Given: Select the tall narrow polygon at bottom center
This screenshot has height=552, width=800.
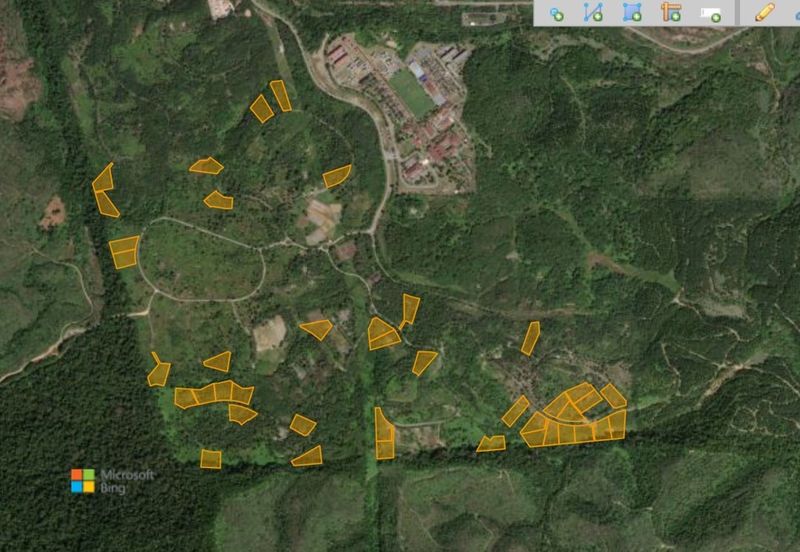Looking at the screenshot, I should (384, 434).
